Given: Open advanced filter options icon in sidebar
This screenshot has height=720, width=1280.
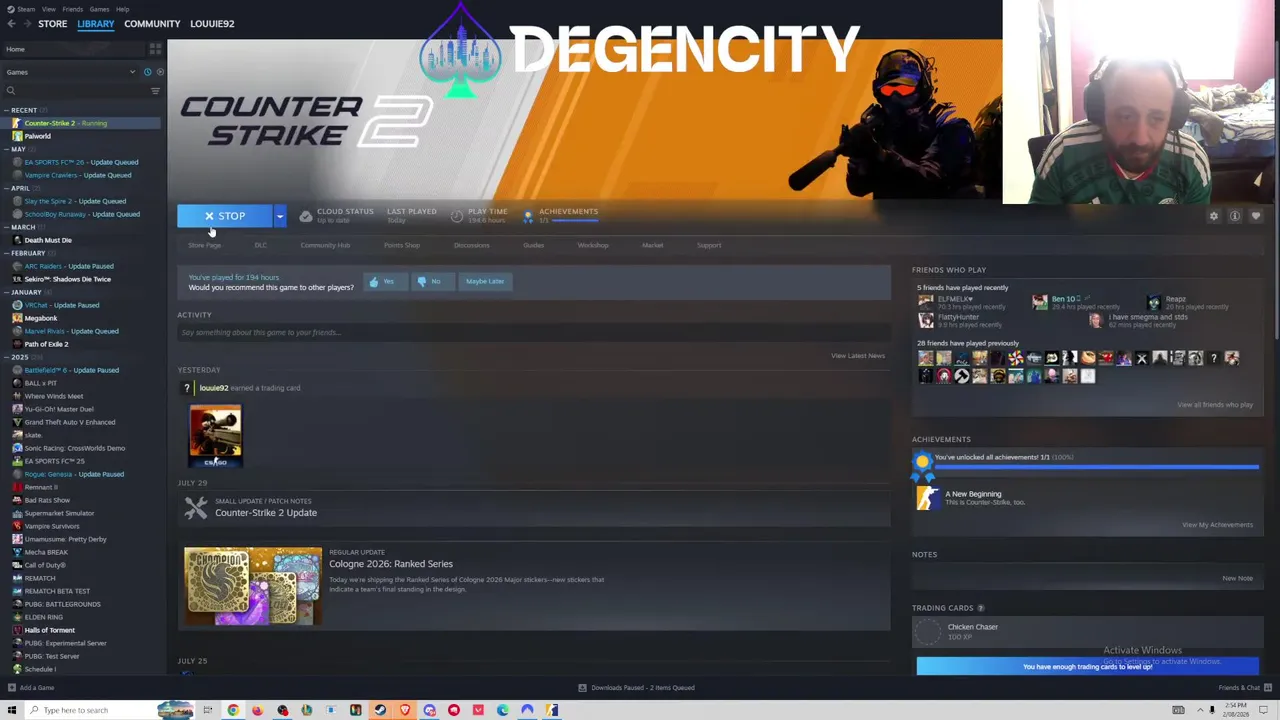Looking at the screenshot, I should coord(155,91).
